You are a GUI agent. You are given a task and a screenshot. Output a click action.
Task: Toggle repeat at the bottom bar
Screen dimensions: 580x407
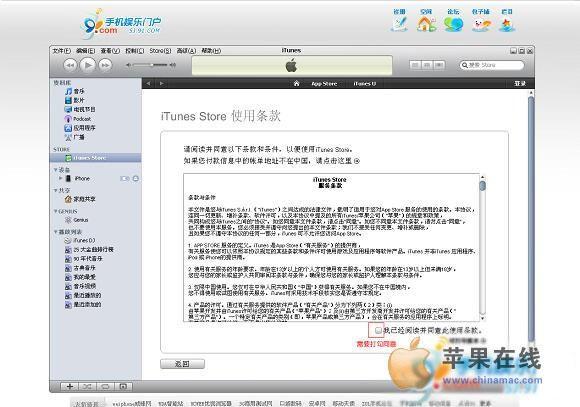click(x=105, y=387)
